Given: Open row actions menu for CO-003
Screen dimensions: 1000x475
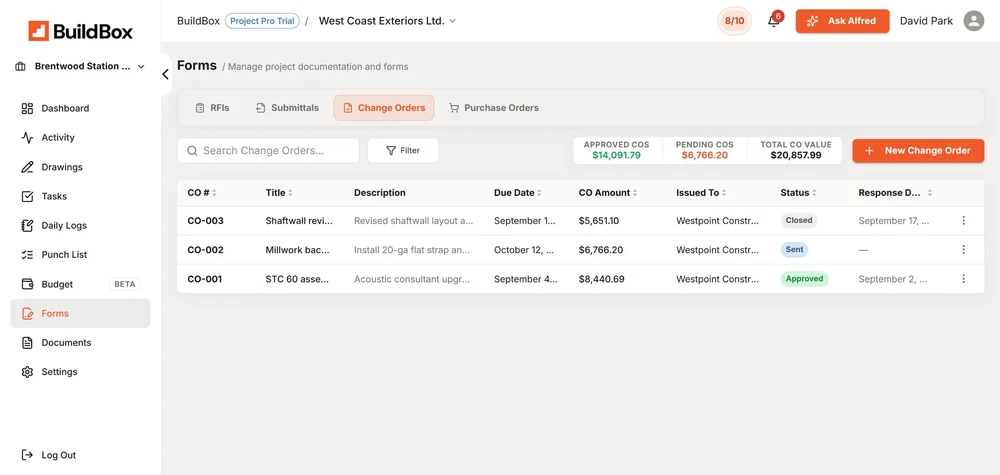Looking at the screenshot, I should (x=963, y=221).
